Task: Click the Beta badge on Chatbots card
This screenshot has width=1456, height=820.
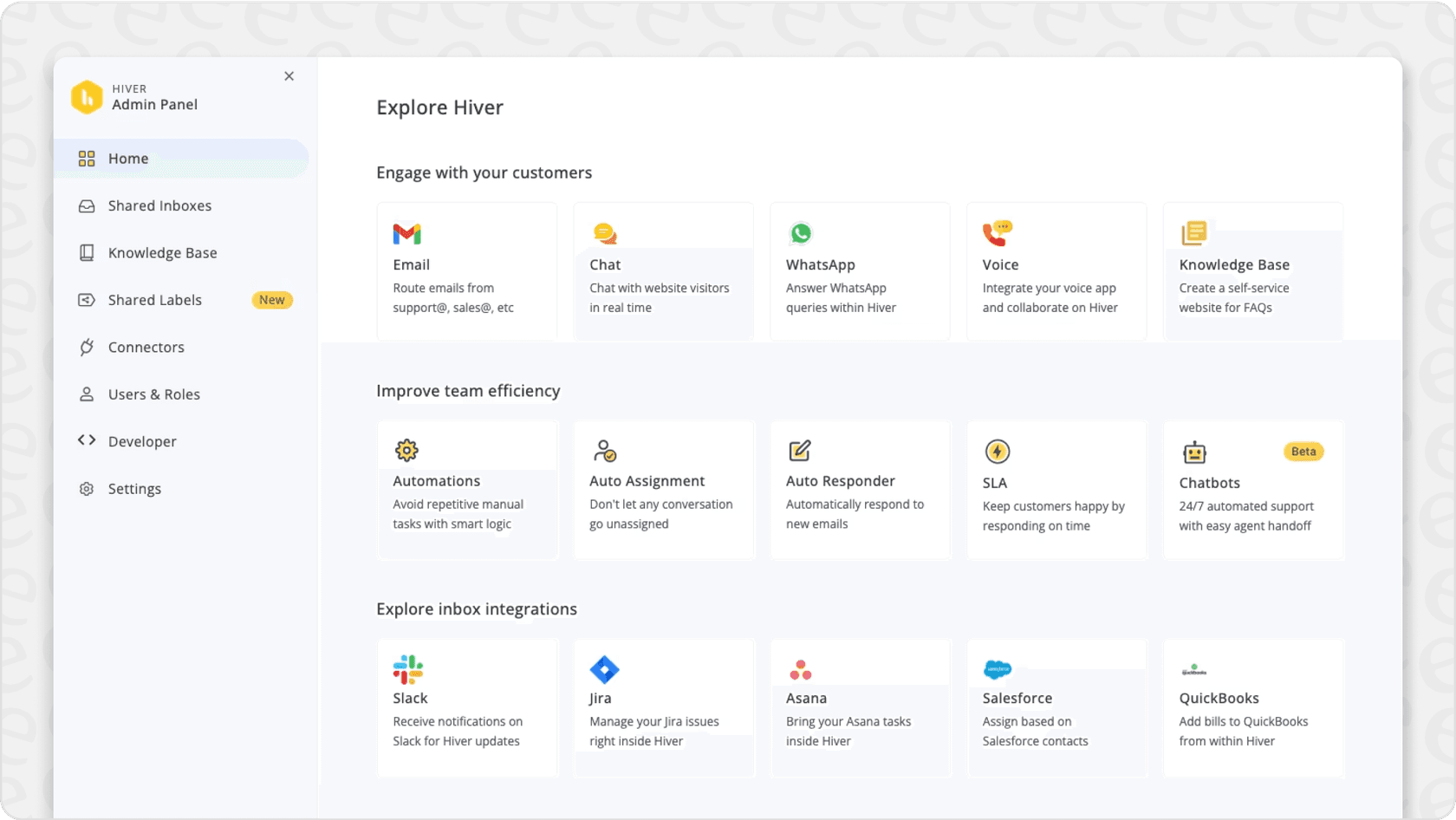Action: 1303,452
